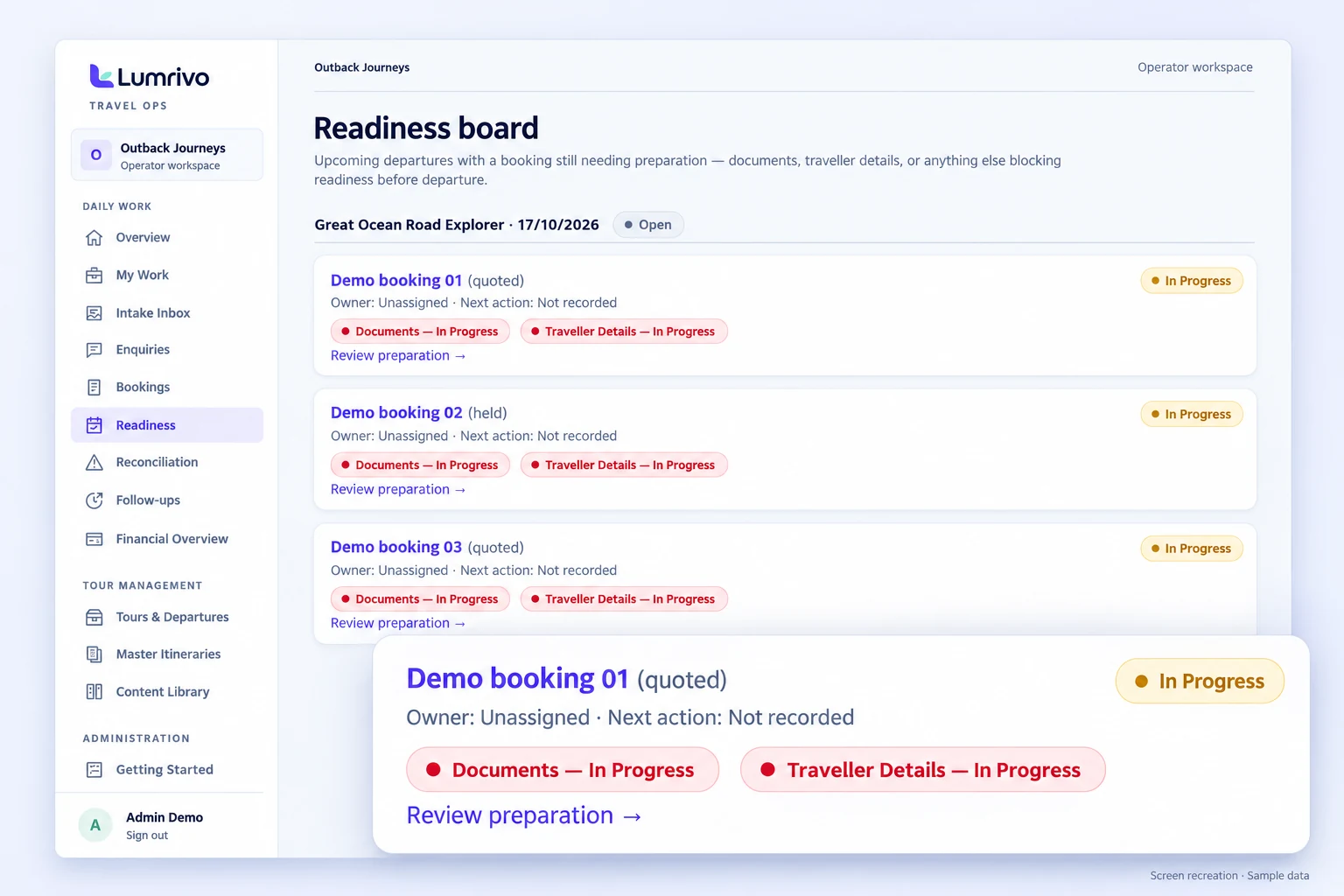
Task: Review preparation for Demo booking 02
Action: [x=398, y=489]
